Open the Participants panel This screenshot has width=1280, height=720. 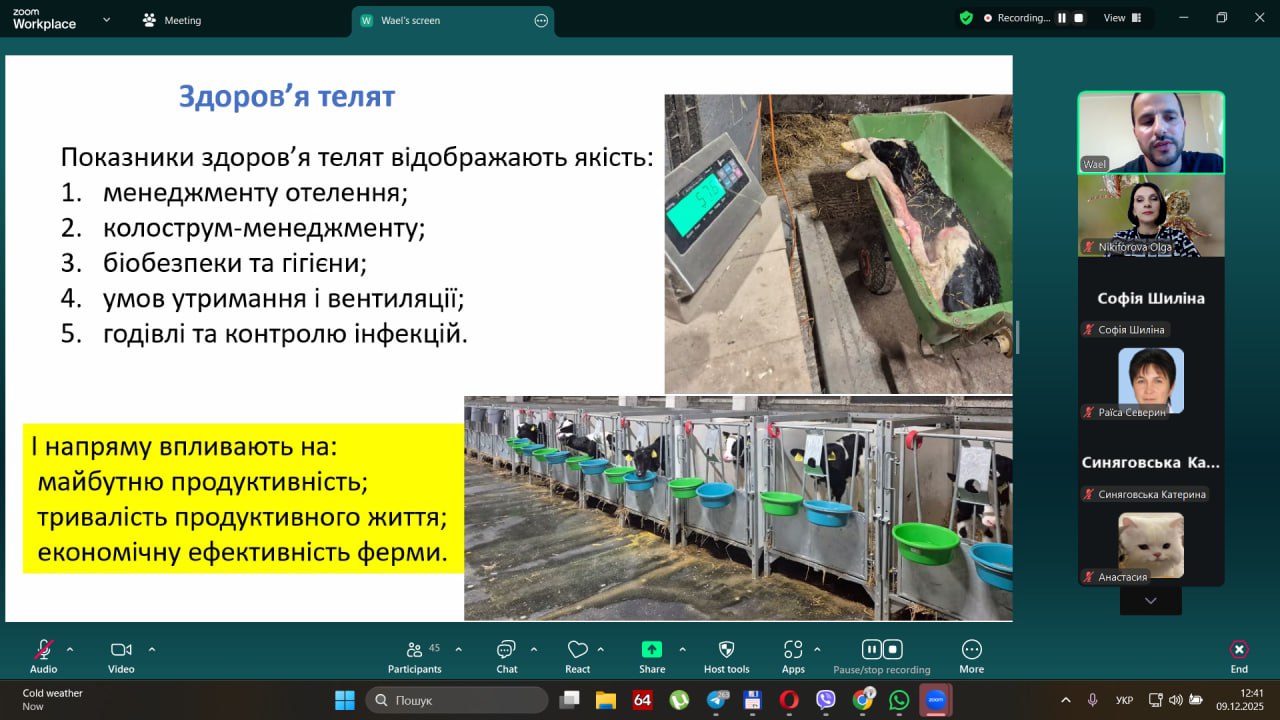tap(414, 651)
